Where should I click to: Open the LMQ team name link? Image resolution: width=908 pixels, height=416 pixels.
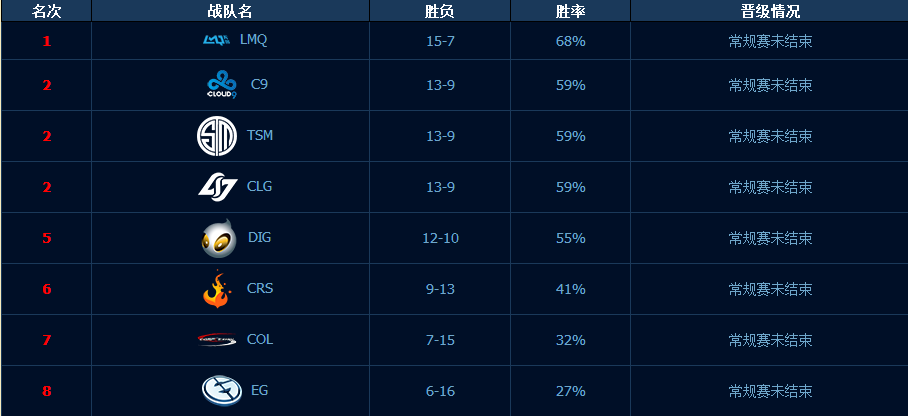point(254,40)
